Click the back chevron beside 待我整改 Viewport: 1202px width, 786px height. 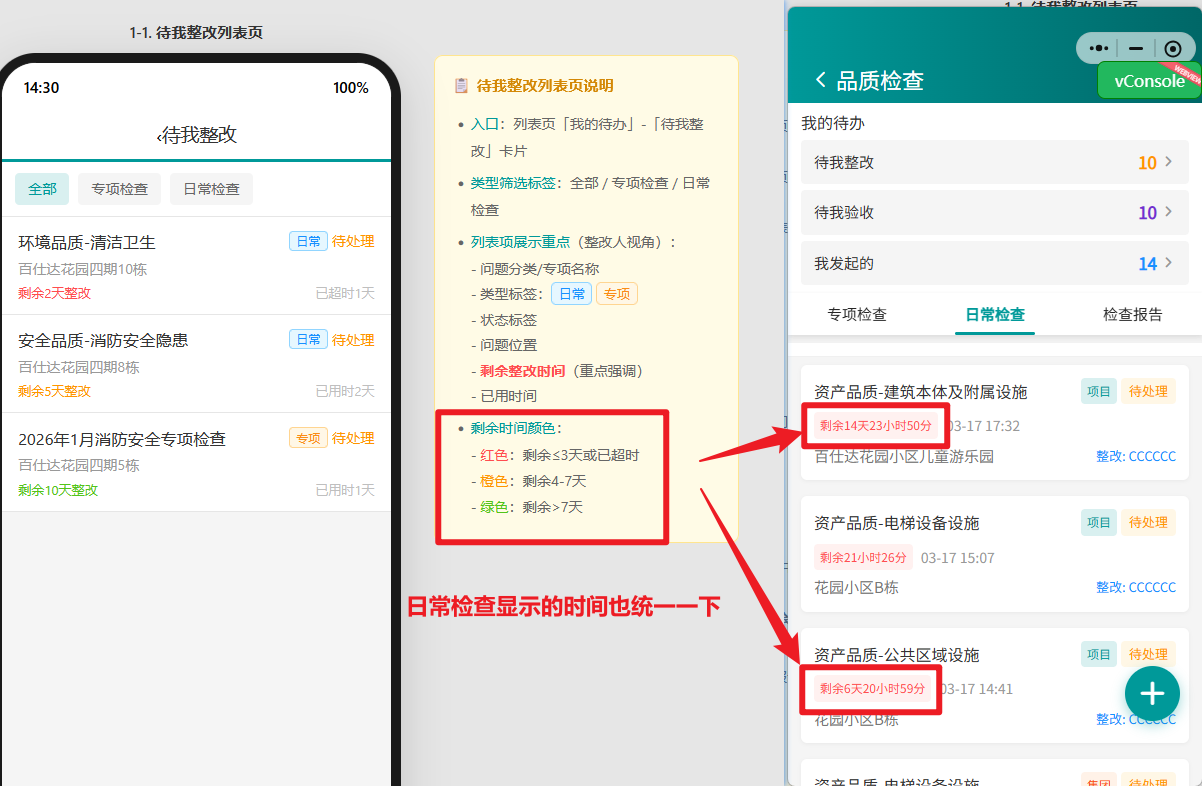tap(159, 136)
